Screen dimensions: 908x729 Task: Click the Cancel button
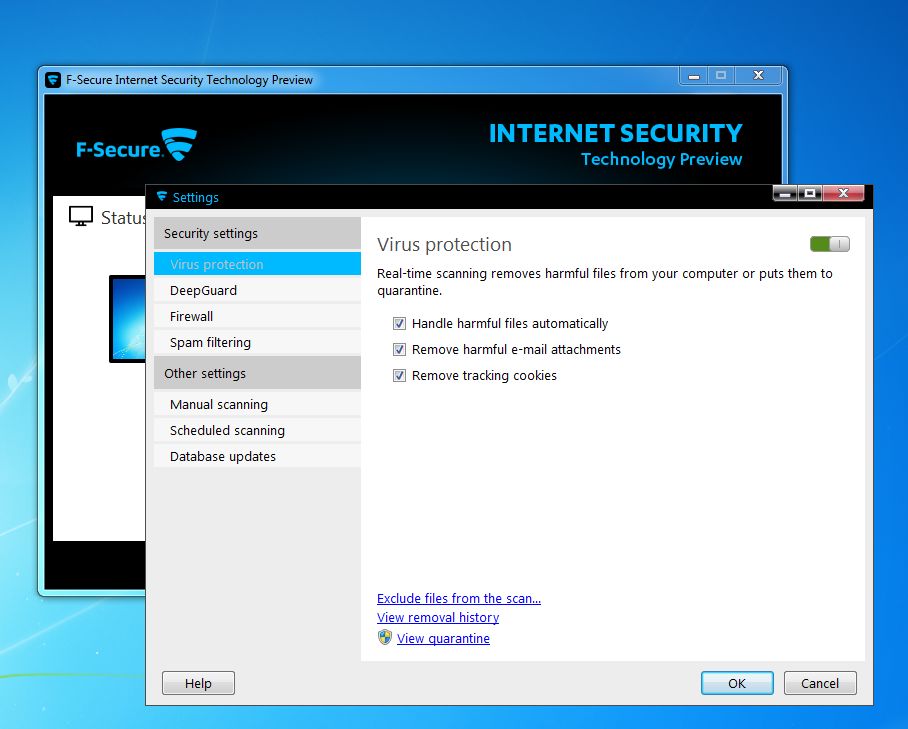[819, 683]
